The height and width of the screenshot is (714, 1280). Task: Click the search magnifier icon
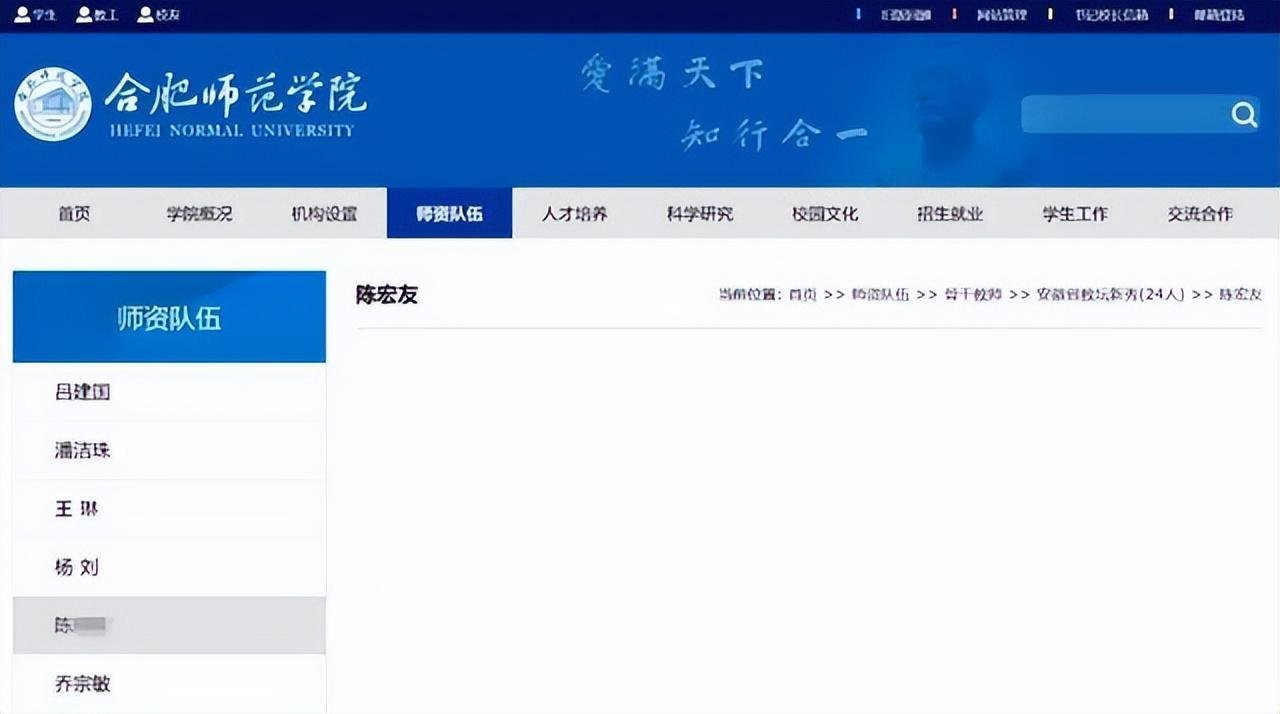(x=1244, y=114)
